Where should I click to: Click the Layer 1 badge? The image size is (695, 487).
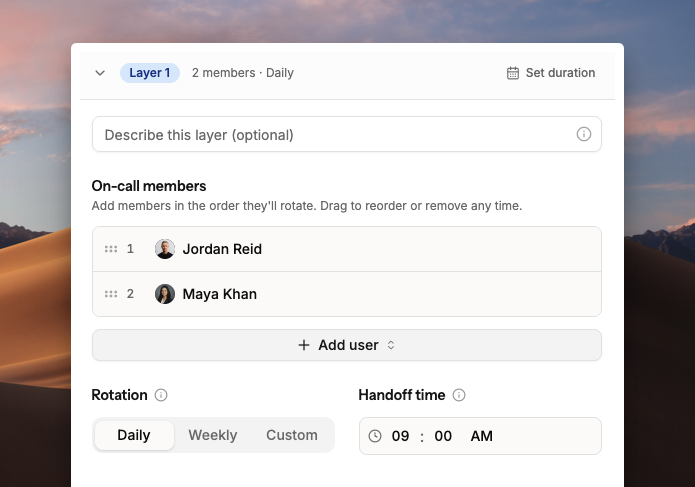click(x=150, y=73)
